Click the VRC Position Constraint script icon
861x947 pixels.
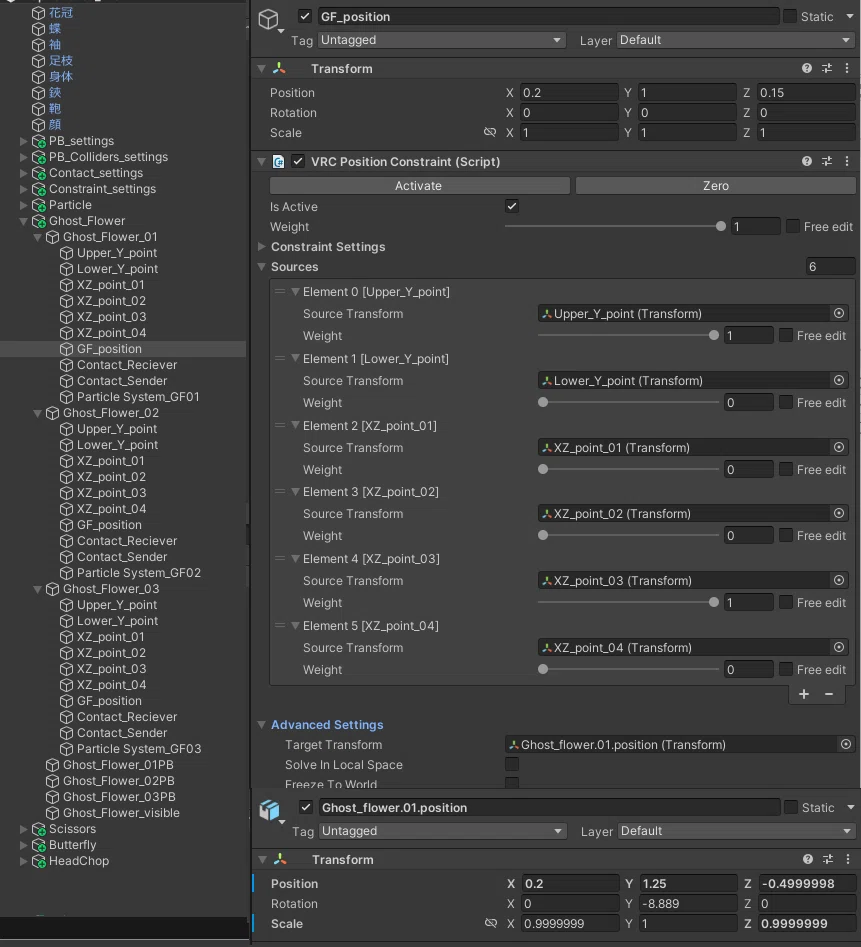pyautogui.click(x=278, y=161)
